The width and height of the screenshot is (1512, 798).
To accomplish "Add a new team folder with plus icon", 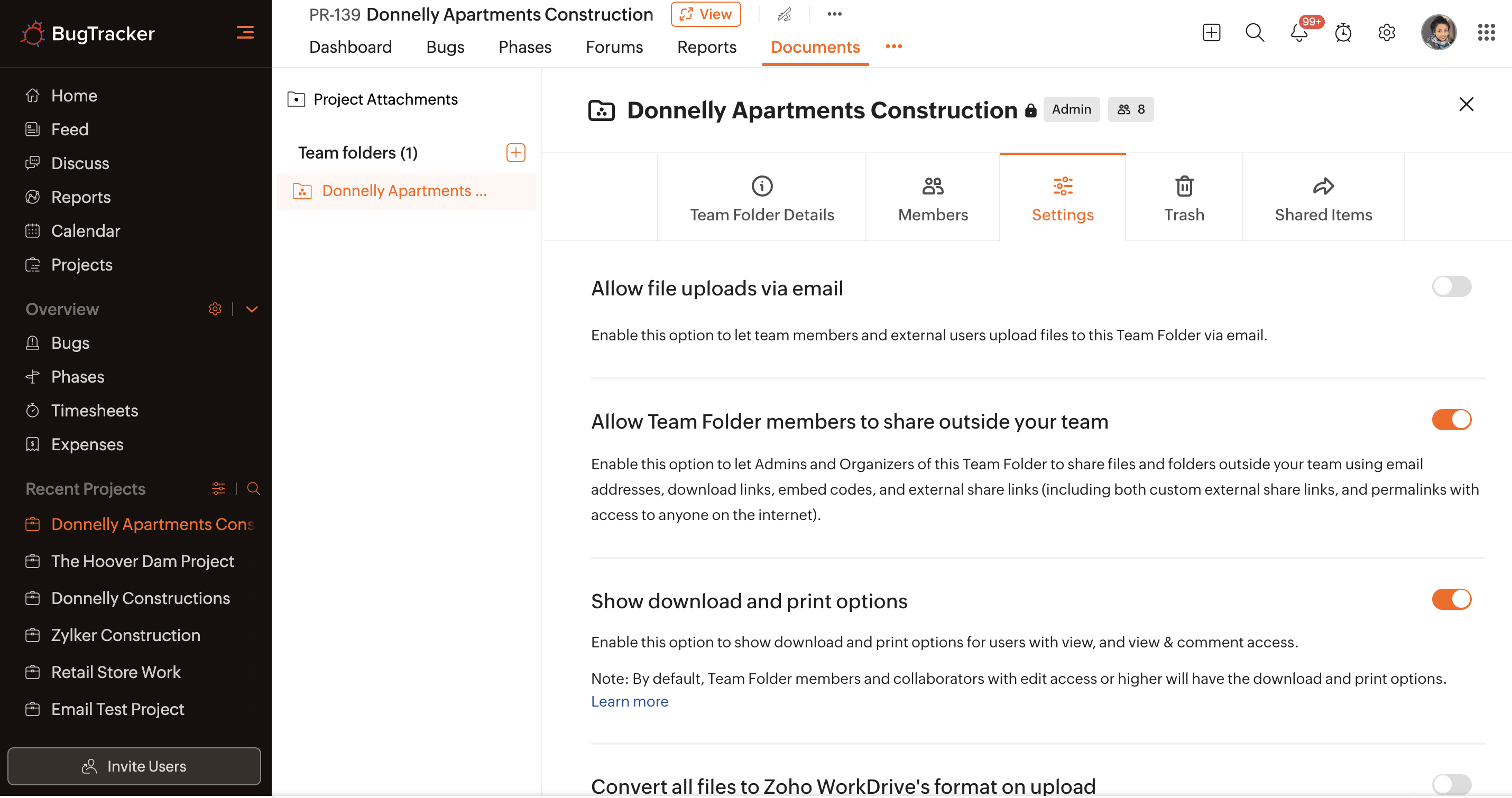I will (x=515, y=153).
